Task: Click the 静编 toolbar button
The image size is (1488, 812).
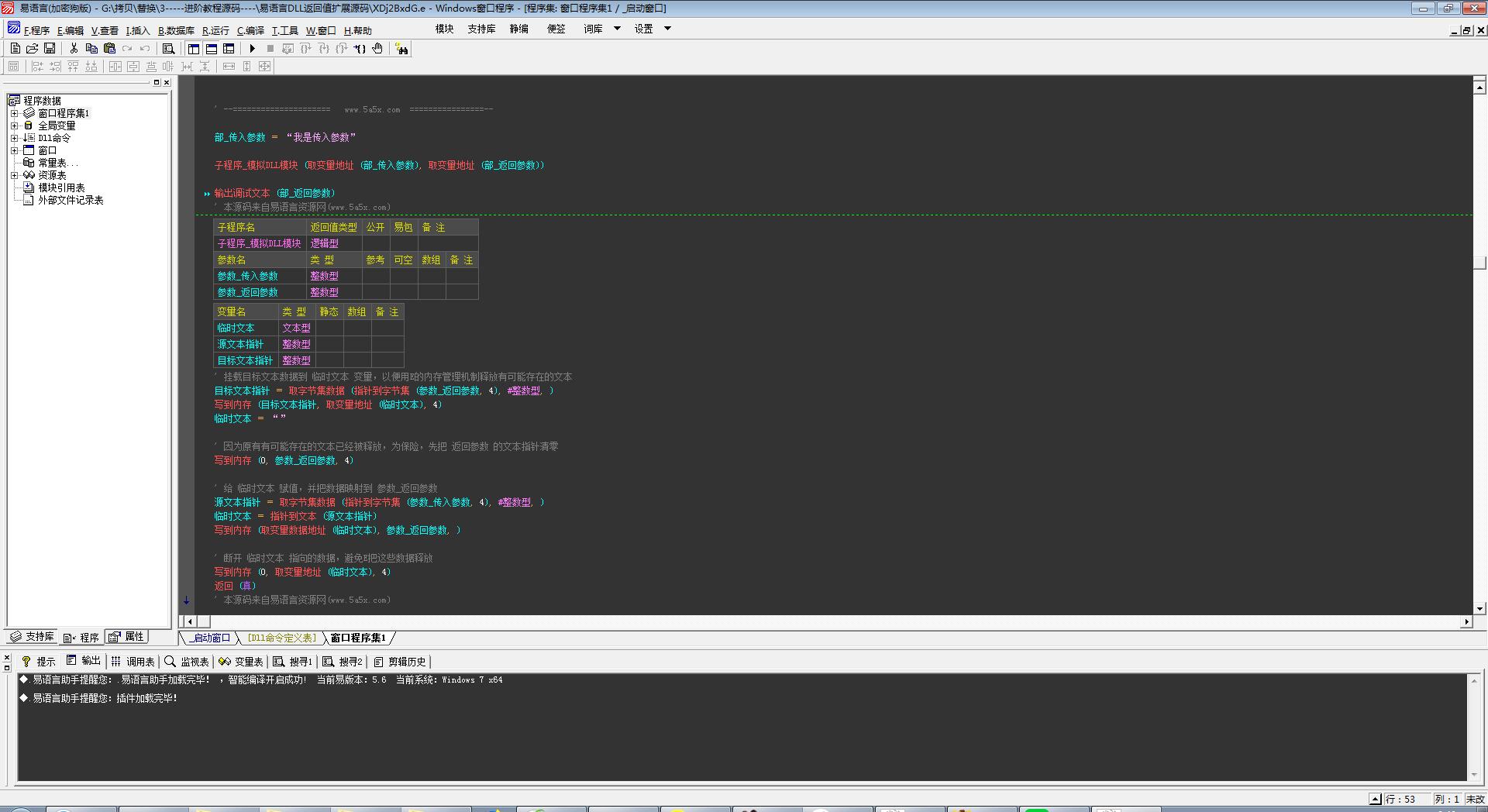Action: (x=518, y=29)
